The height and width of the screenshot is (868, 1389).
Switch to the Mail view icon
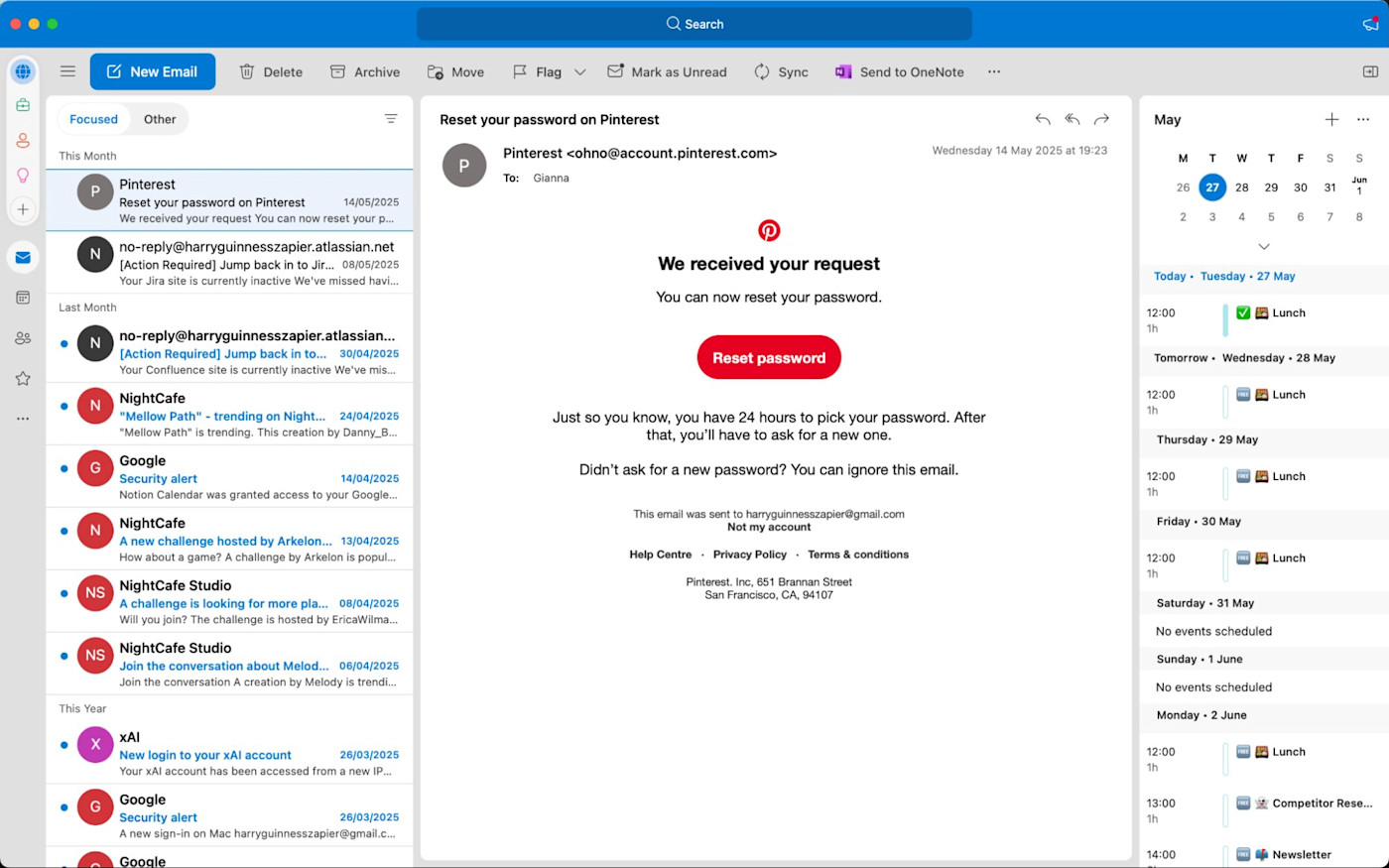23,258
